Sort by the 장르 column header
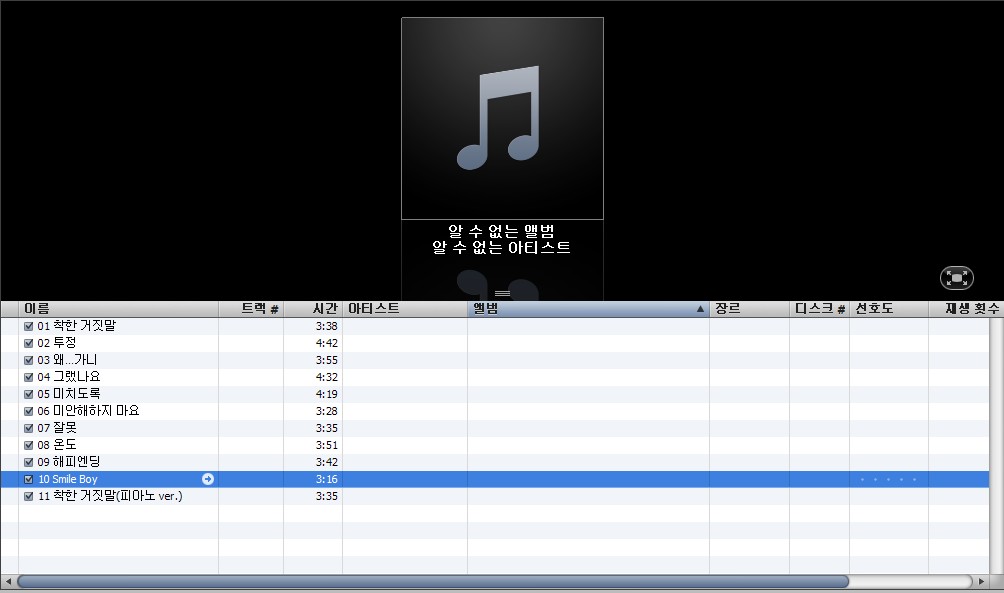The image size is (1004, 593). pyautogui.click(x=749, y=309)
